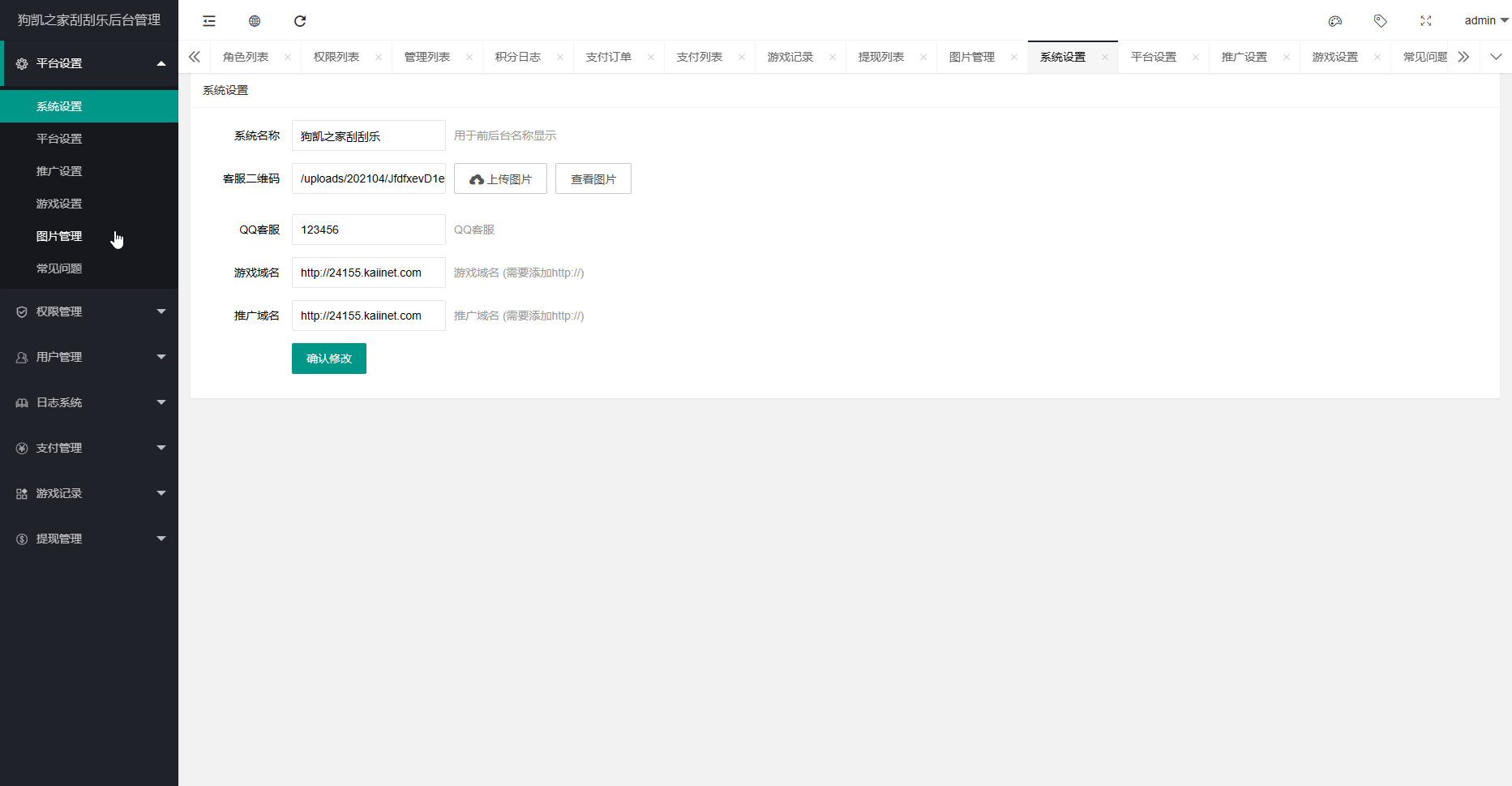This screenshot has height=786, width=1512.
Task: Toggle fullscreen mode icon
Action: [x=1426, y=21]
